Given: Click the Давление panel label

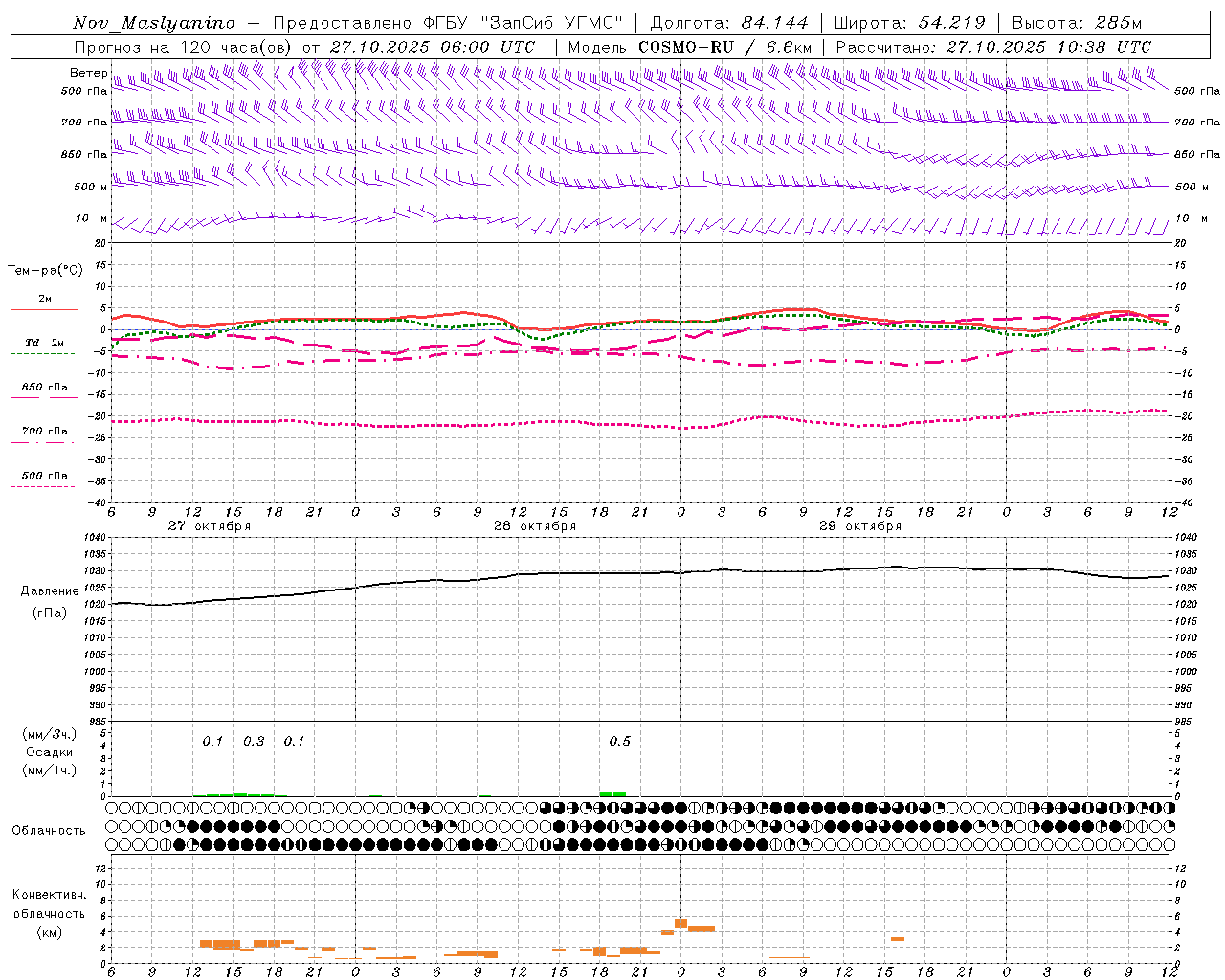Looking at the screenshot, I should coord(50,591).
